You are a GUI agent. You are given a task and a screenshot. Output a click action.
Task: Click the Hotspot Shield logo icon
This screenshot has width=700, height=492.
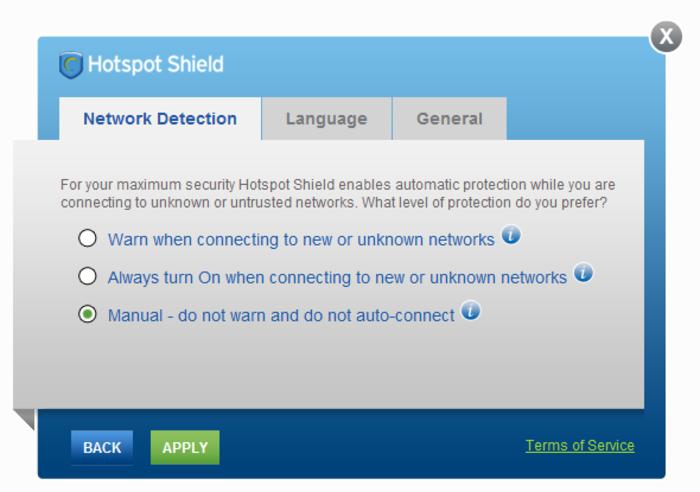point(71,65)
